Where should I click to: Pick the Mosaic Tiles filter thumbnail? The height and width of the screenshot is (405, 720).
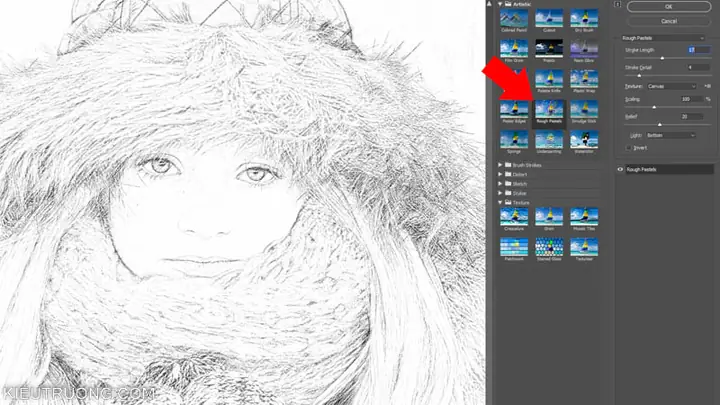[584, 217]
